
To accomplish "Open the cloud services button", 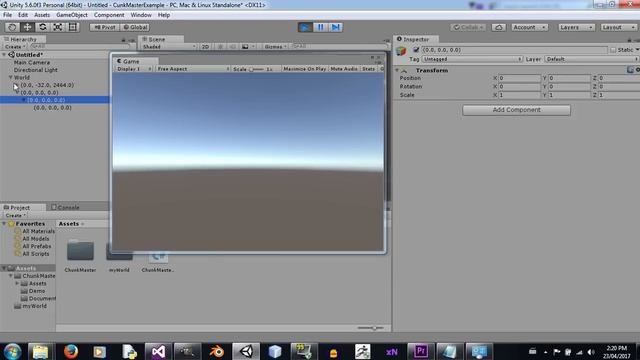I will 498,27.
